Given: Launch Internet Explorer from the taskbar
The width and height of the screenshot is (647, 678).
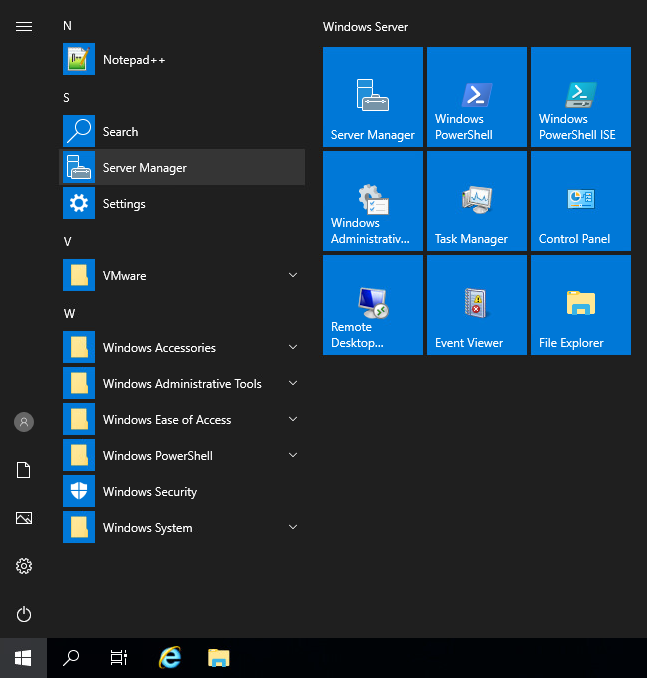Looking at the screenshot, I should tap(170, 658).
